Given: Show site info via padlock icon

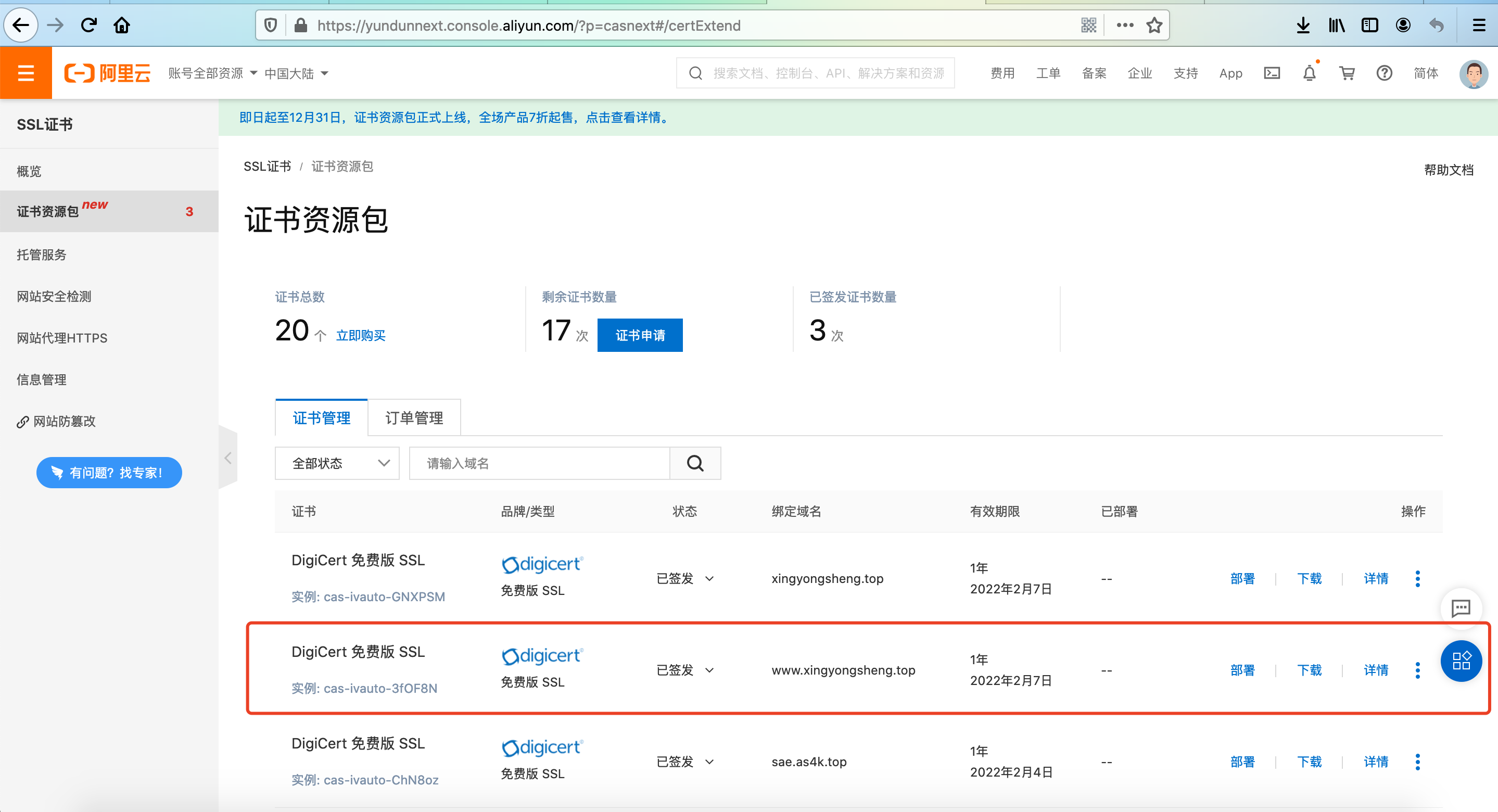Looking at the screenshot, I should point(300,25).
